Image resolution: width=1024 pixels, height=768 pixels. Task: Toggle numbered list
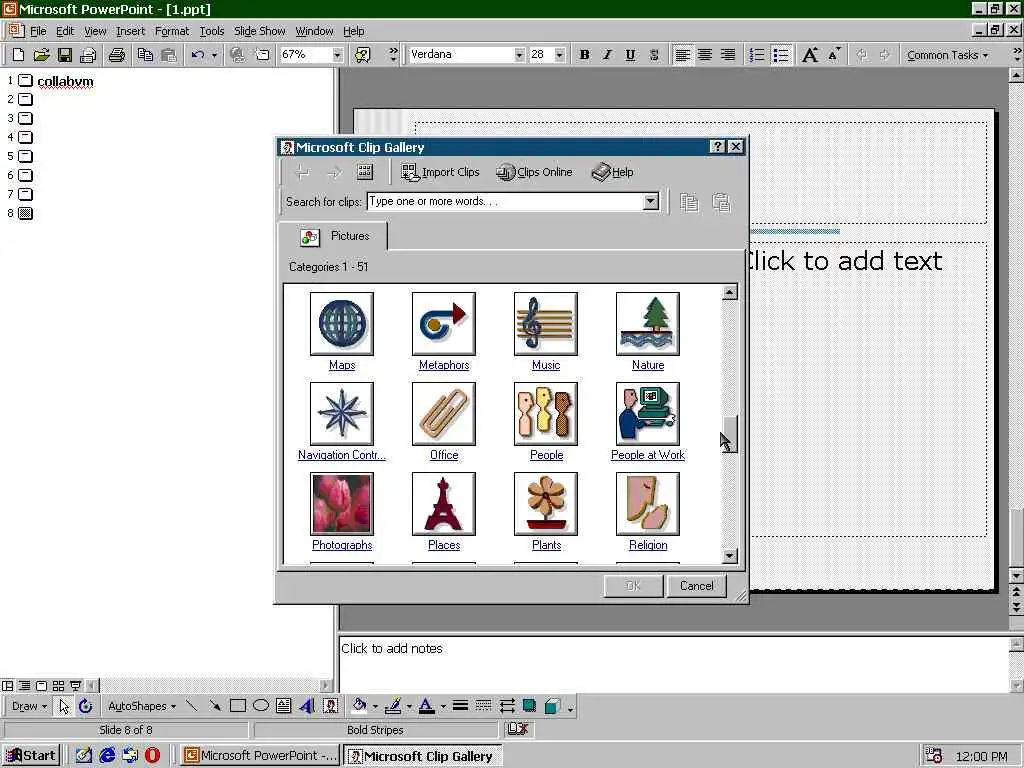coord(757,55)
